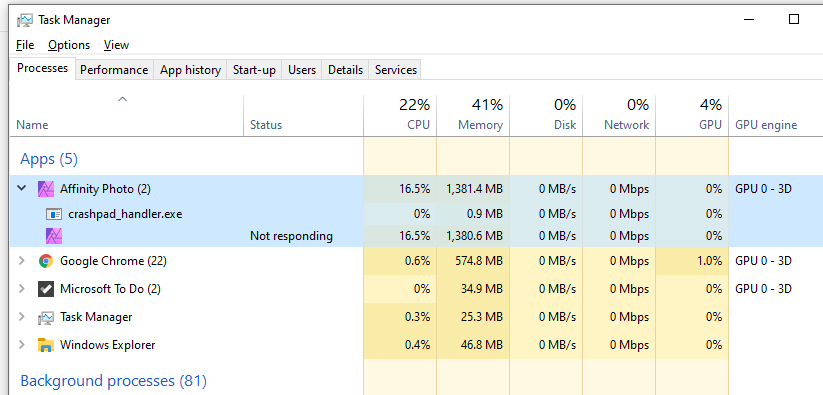Expand the Microsoft To Do group
The image size is (823, 395).
click(x=22, y=289)
